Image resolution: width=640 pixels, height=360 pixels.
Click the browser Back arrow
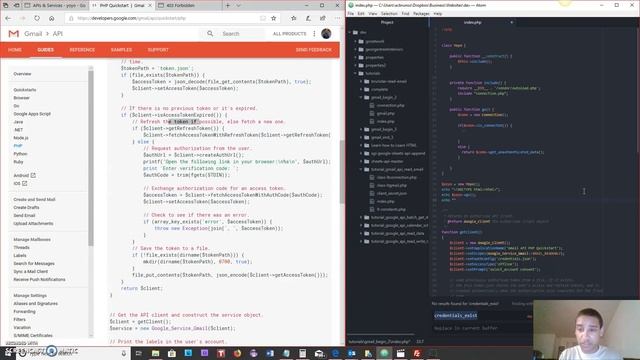8,18
